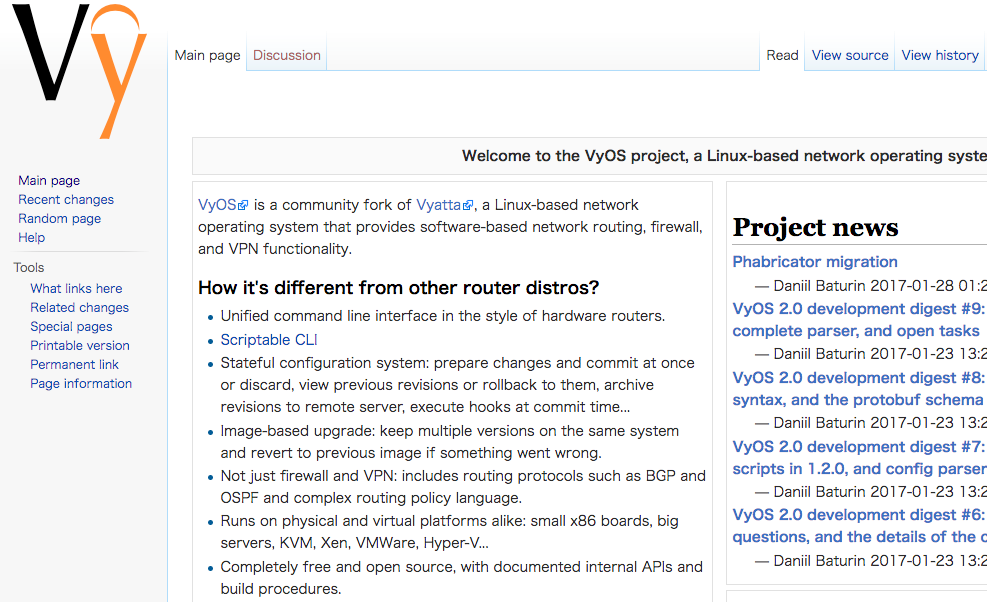Open the Phabricator migration news item
This screenshot has width=987, height=602.
[815, 262]
